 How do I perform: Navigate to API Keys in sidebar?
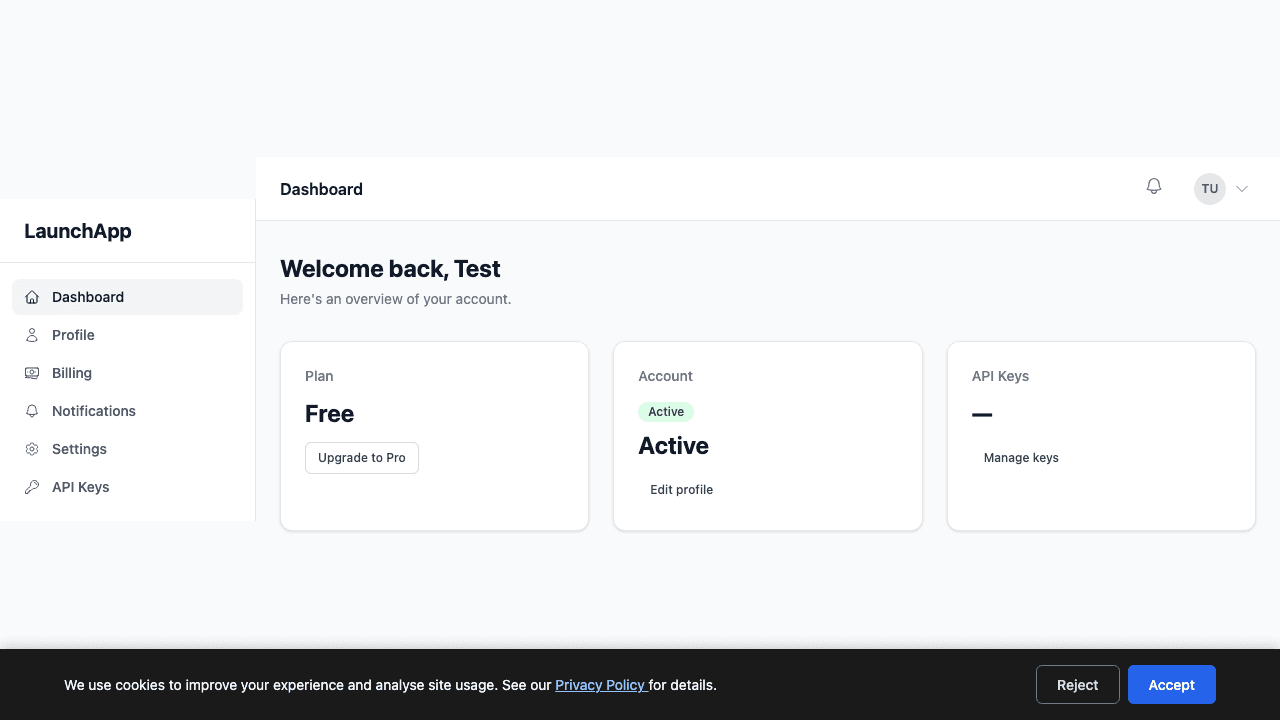click(x=80, y=486)
